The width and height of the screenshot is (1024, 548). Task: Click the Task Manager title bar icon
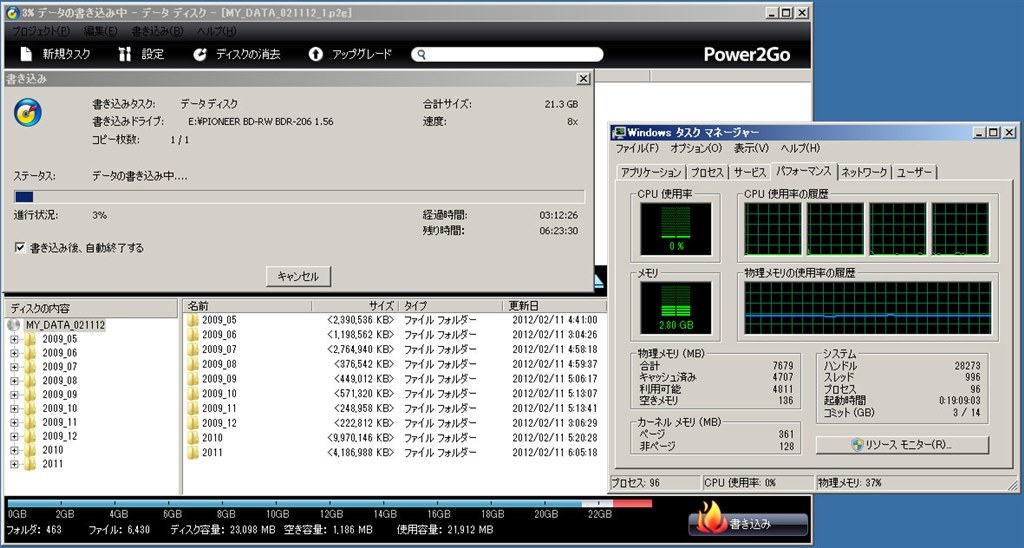[x=618, y=133]
